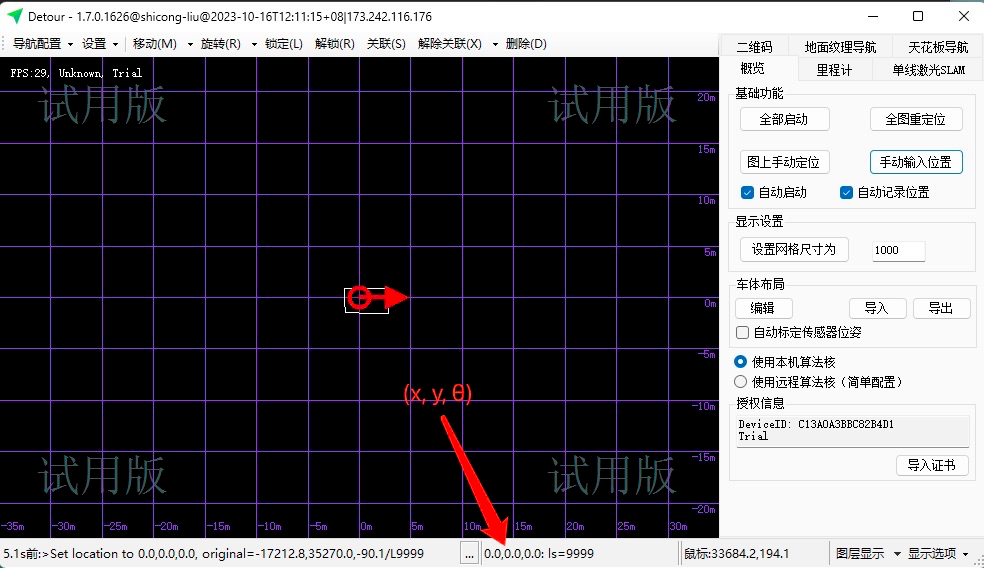The image size is (984, 568).
Task: Open the 单线激光SLAM tab
Action: pyautogui.click(x=928, y=69)
